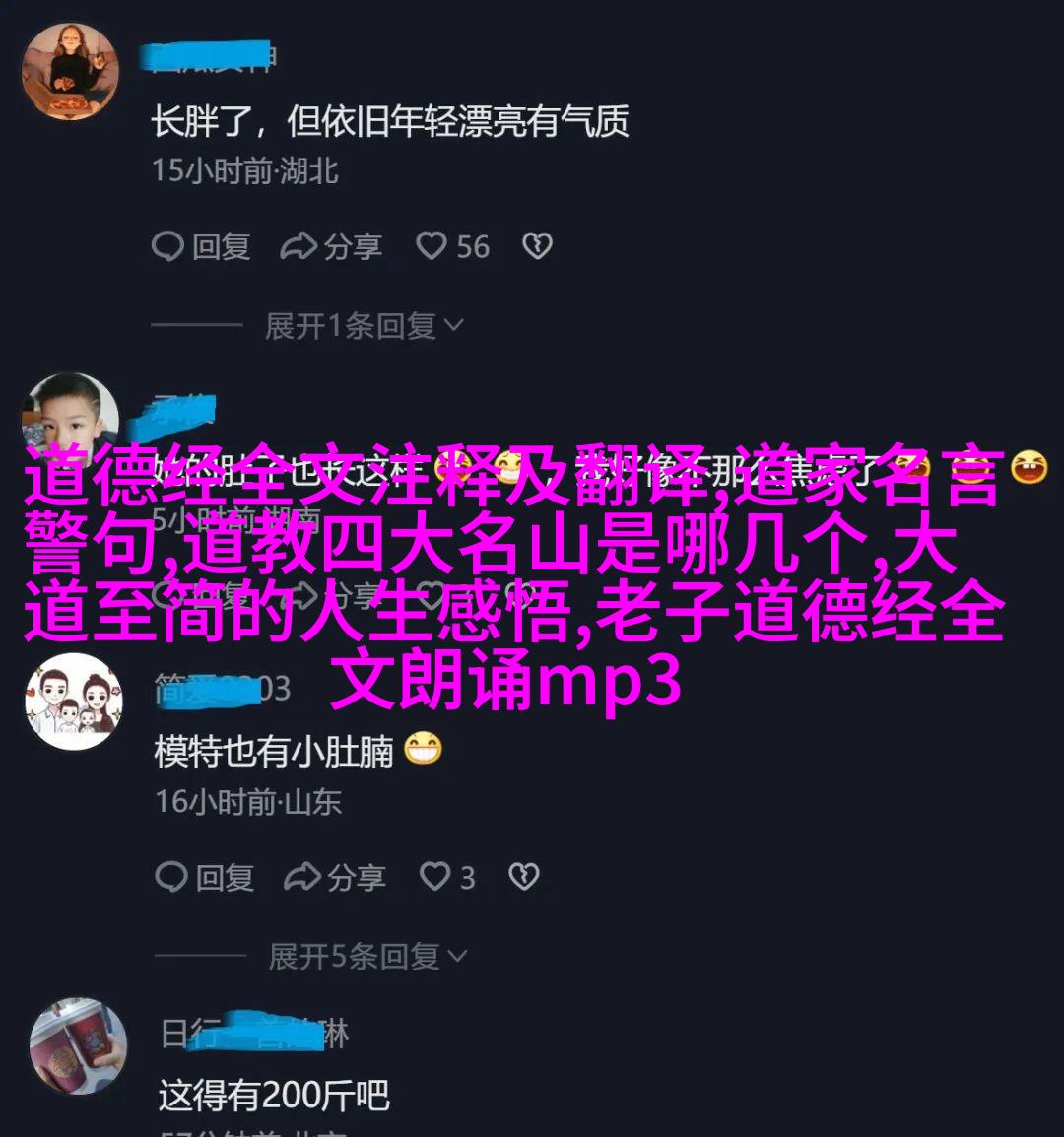1064x1137 pixels.
Task: Select comment text 这得有200斤吧
Action: pyautogui.click(x=274, y=1095)
